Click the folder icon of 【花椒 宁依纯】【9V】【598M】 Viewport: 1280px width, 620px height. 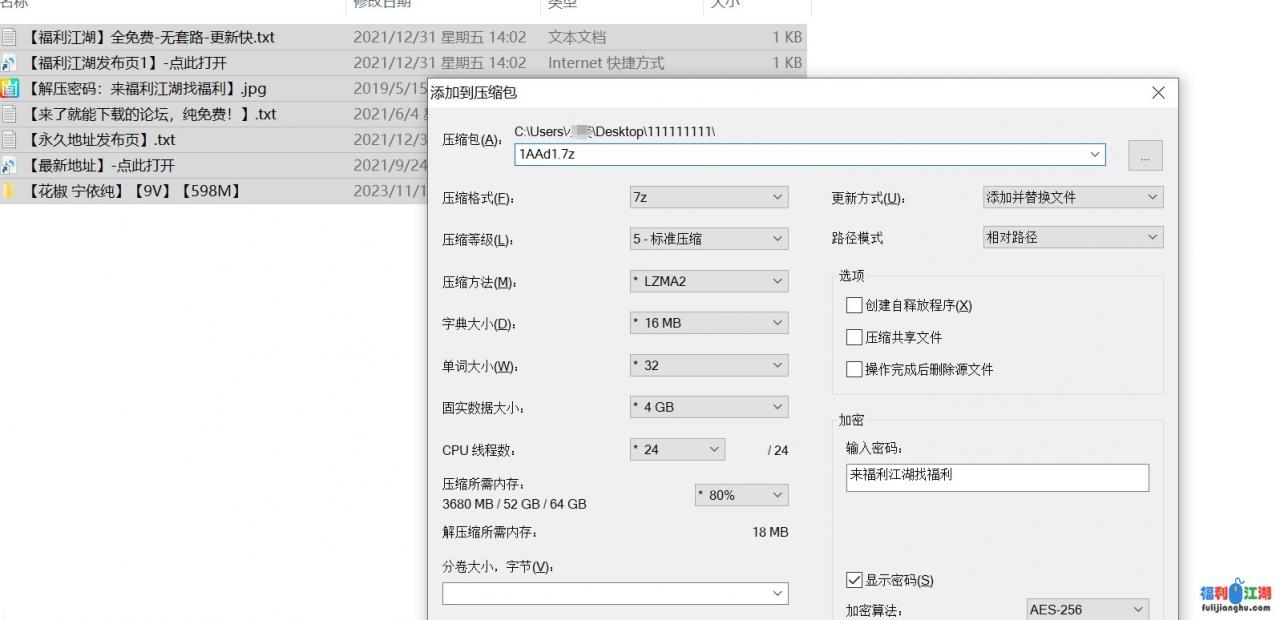click(x=9, y=190)
